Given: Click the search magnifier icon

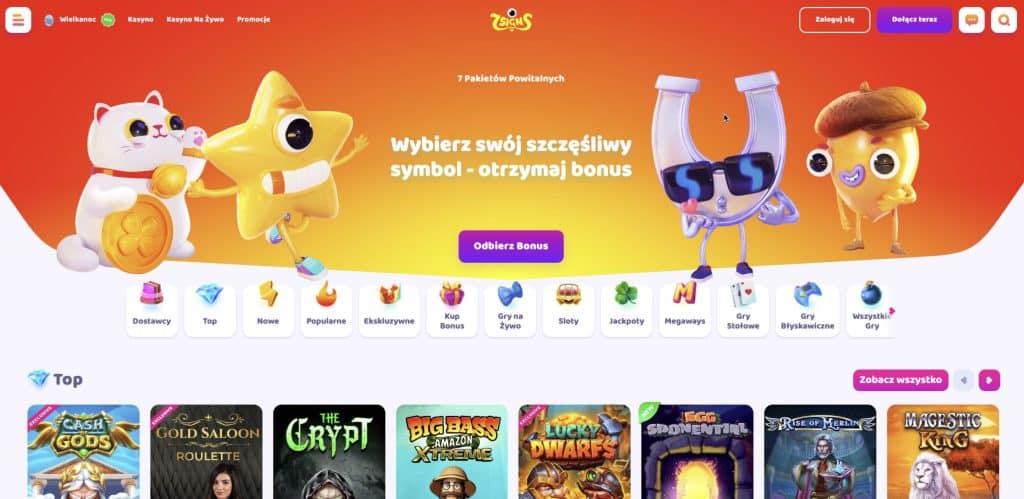Looking at the screenshot, I should (1004, 20).
